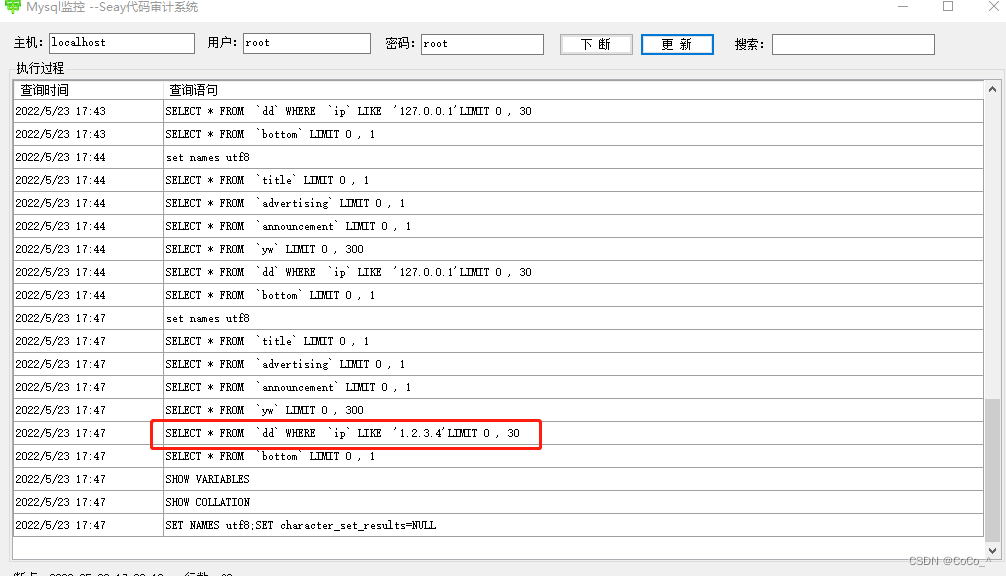Viewport: 1006px width, 576px height.
Task: Focus the 用户 root input field
Action: pos(307,43)
